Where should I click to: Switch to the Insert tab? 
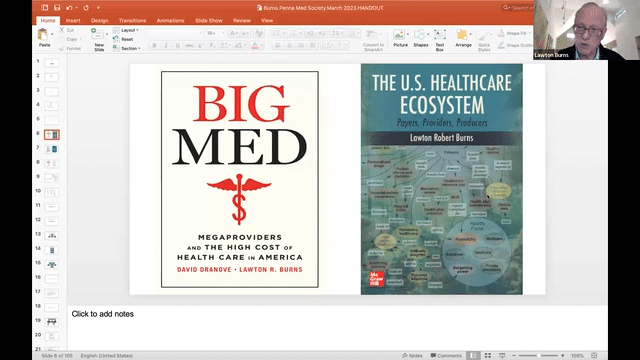tap(73, 20)
